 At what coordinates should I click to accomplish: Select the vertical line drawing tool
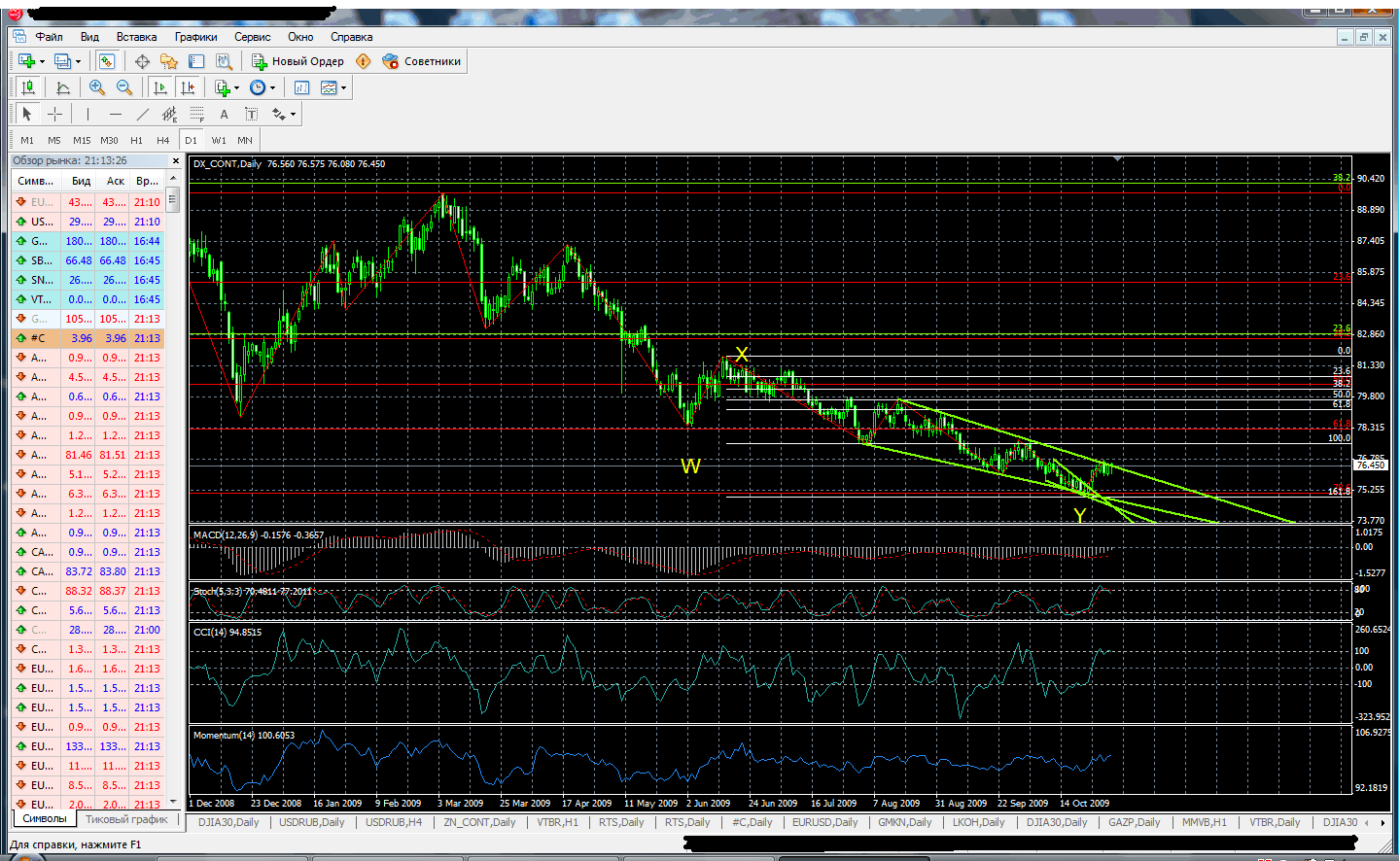(x=87, y=114)
